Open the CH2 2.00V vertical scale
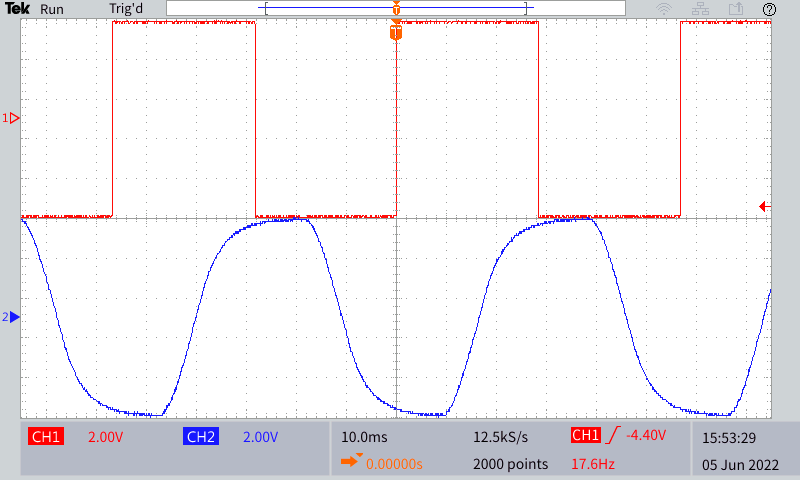 [x=260, y=437]
